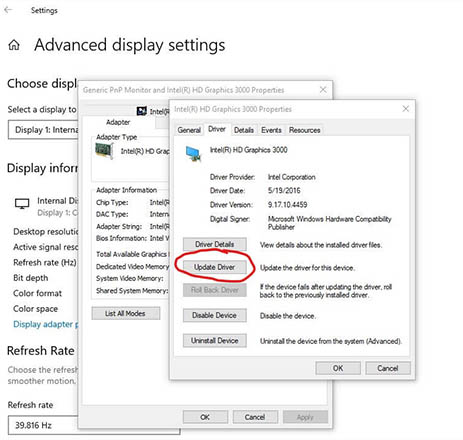Click the Uninstall Device button

[x=215, y=341]
